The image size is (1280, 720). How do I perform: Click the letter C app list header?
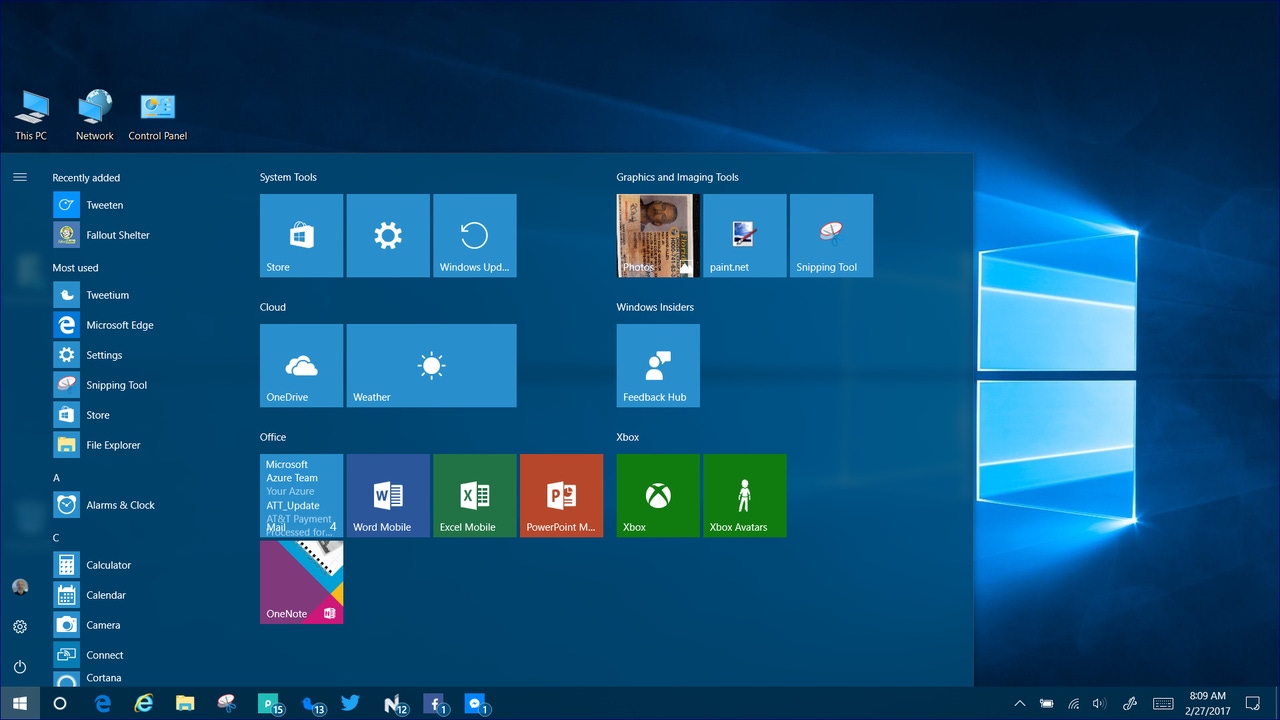pos(56,538)
